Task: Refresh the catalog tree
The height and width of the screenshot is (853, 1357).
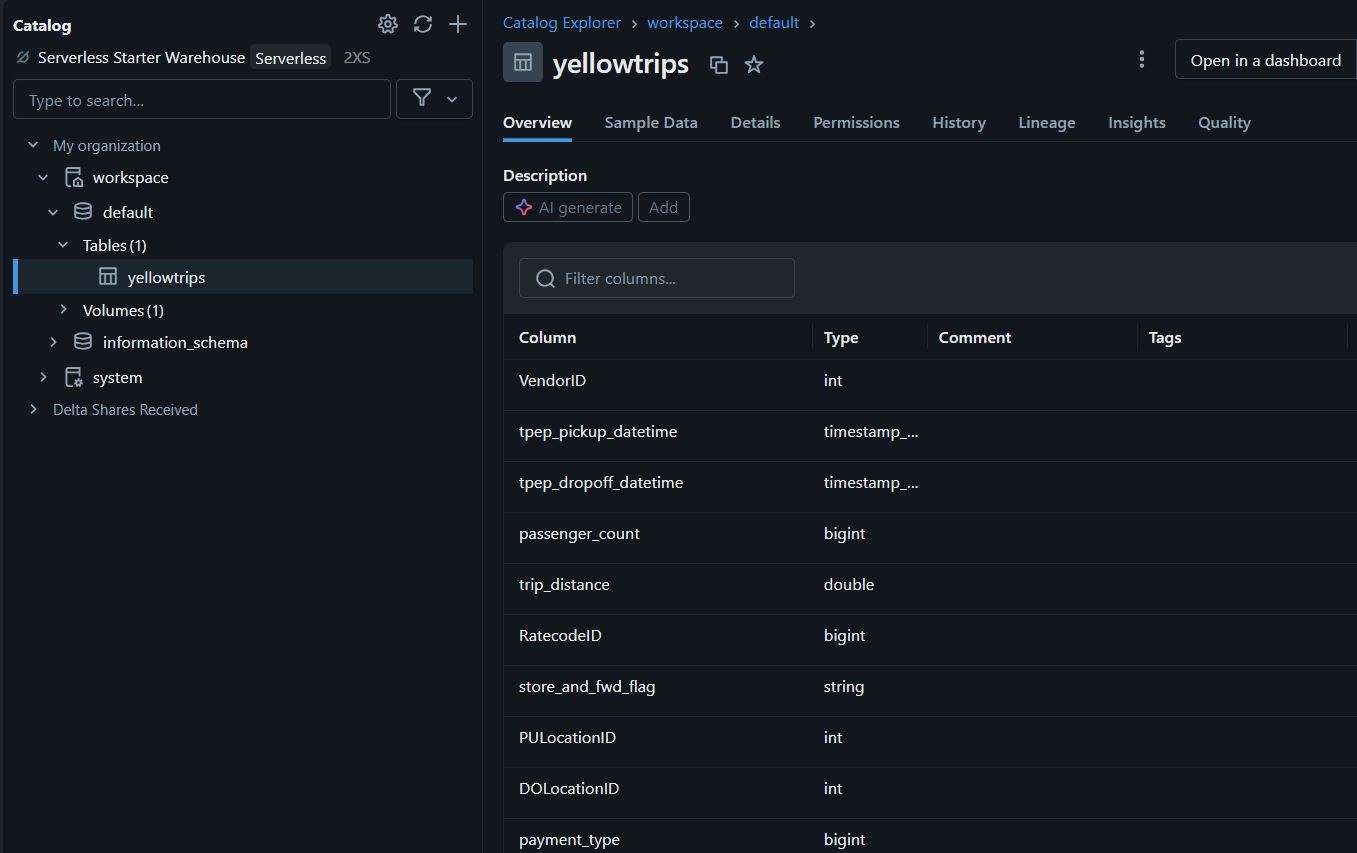Action: click(x=423, y=24)
